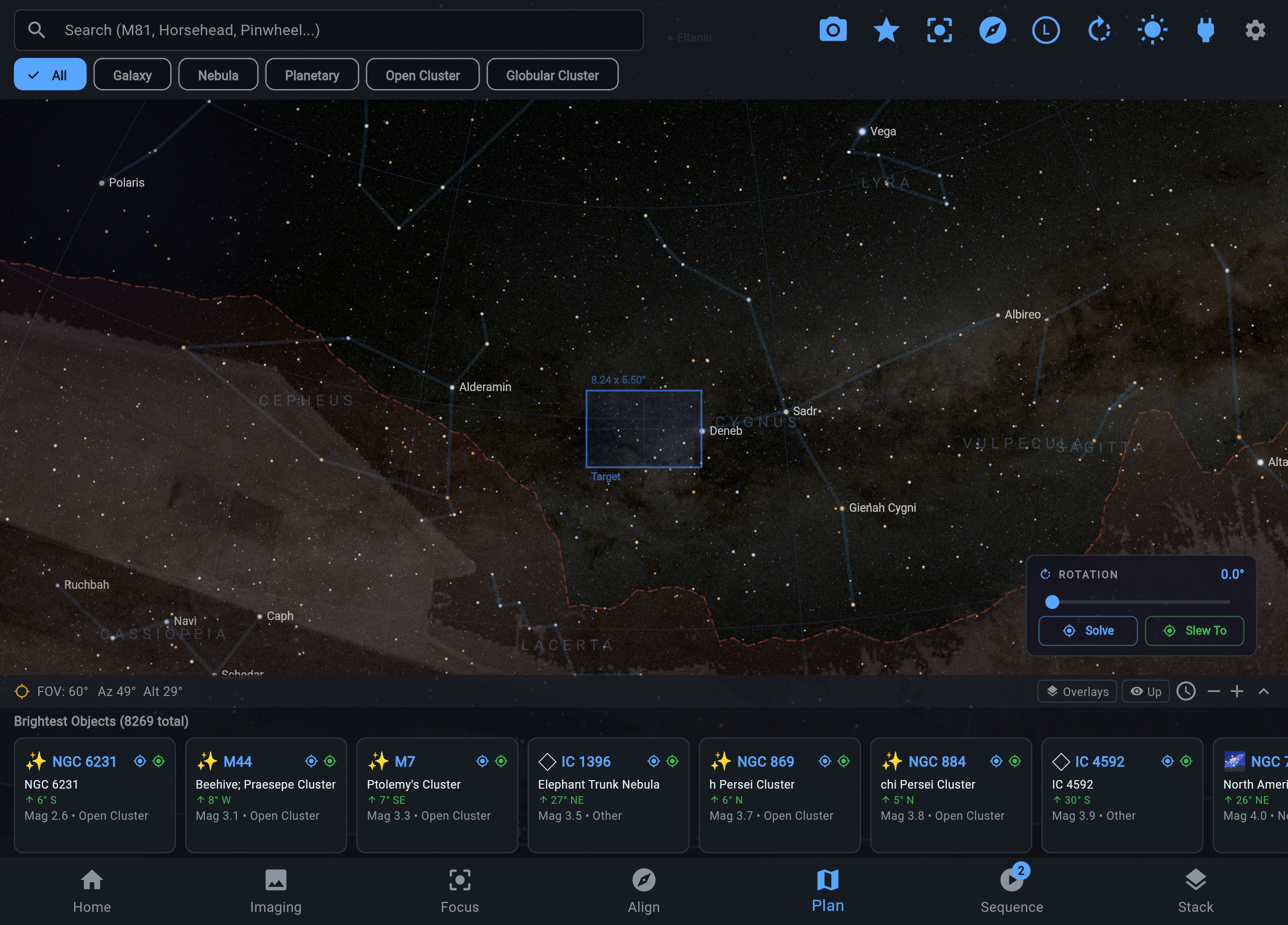
Task: Click the green slew icon on M7 card
Action: [501, 761]
